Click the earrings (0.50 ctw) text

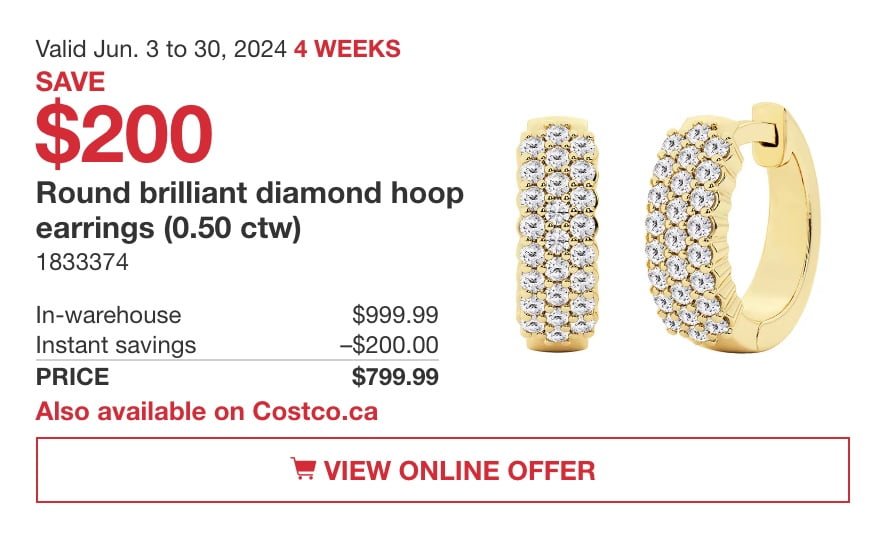pyautogui.click(x=168, y=228)
